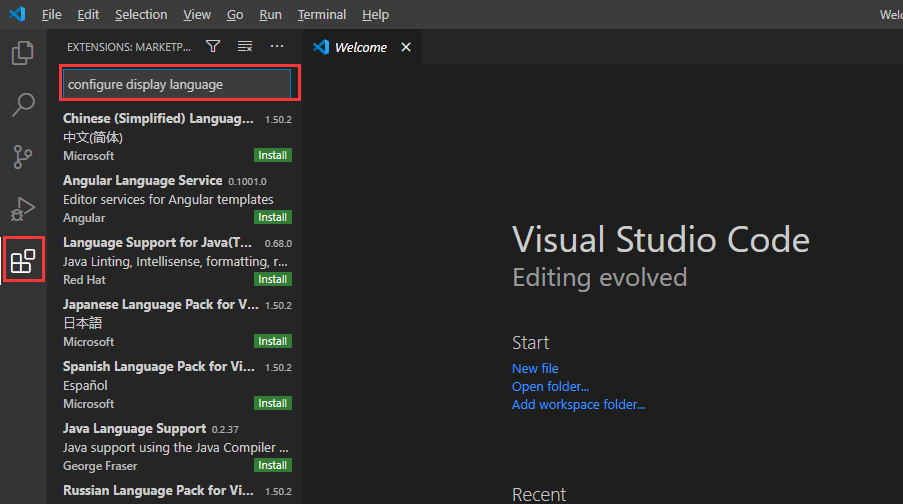
Task: Select the Welcome editor tab
Action: 361,47
